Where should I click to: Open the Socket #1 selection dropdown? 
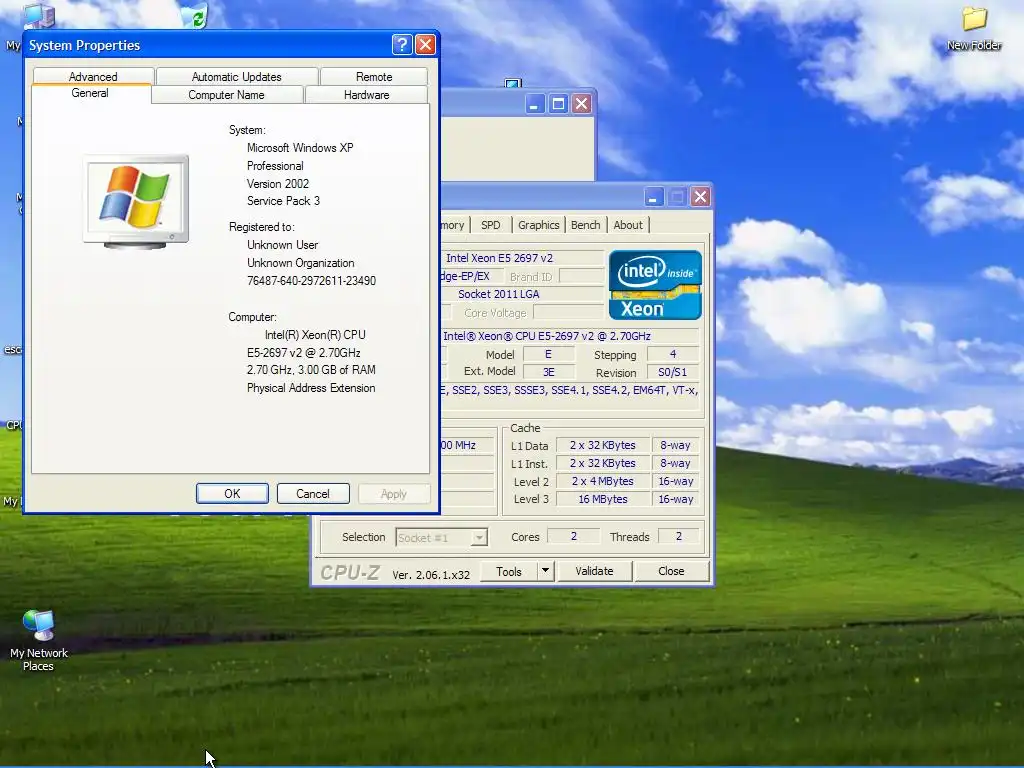pos(441,537)
